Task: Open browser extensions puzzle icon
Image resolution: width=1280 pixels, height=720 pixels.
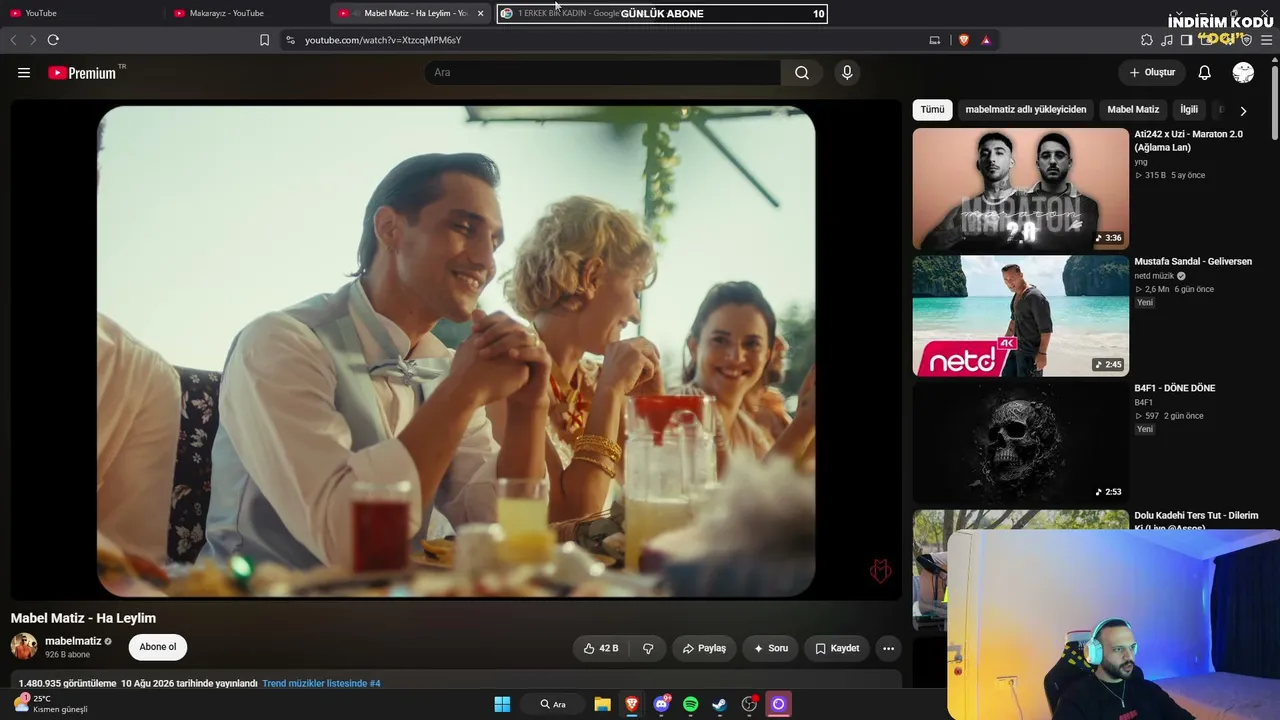Action: 1147,40
